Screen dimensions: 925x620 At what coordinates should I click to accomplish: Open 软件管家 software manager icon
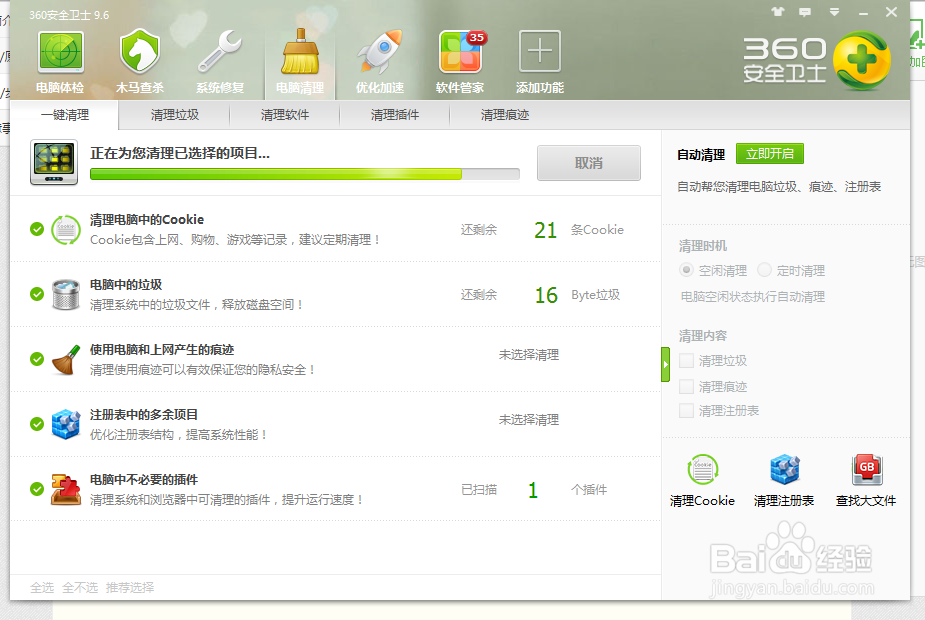click(x=461, y=52)
